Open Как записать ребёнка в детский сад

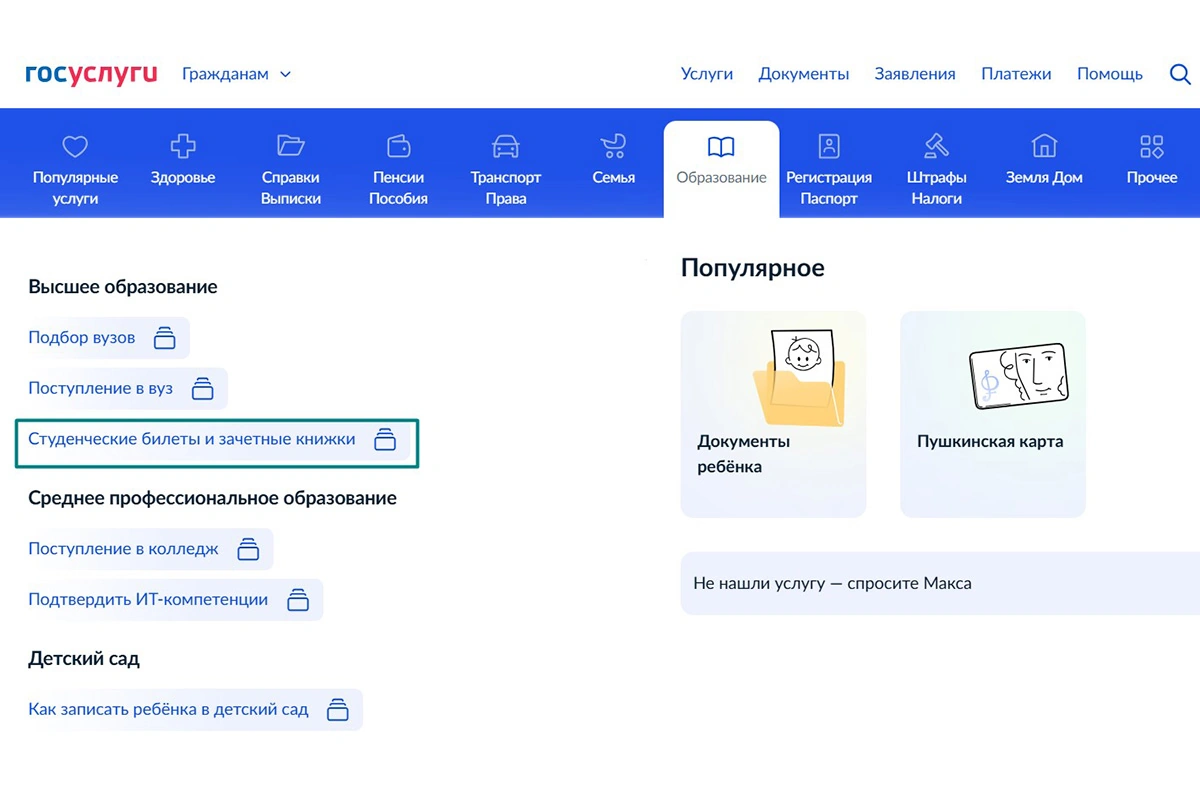click(x=168, y=710)
